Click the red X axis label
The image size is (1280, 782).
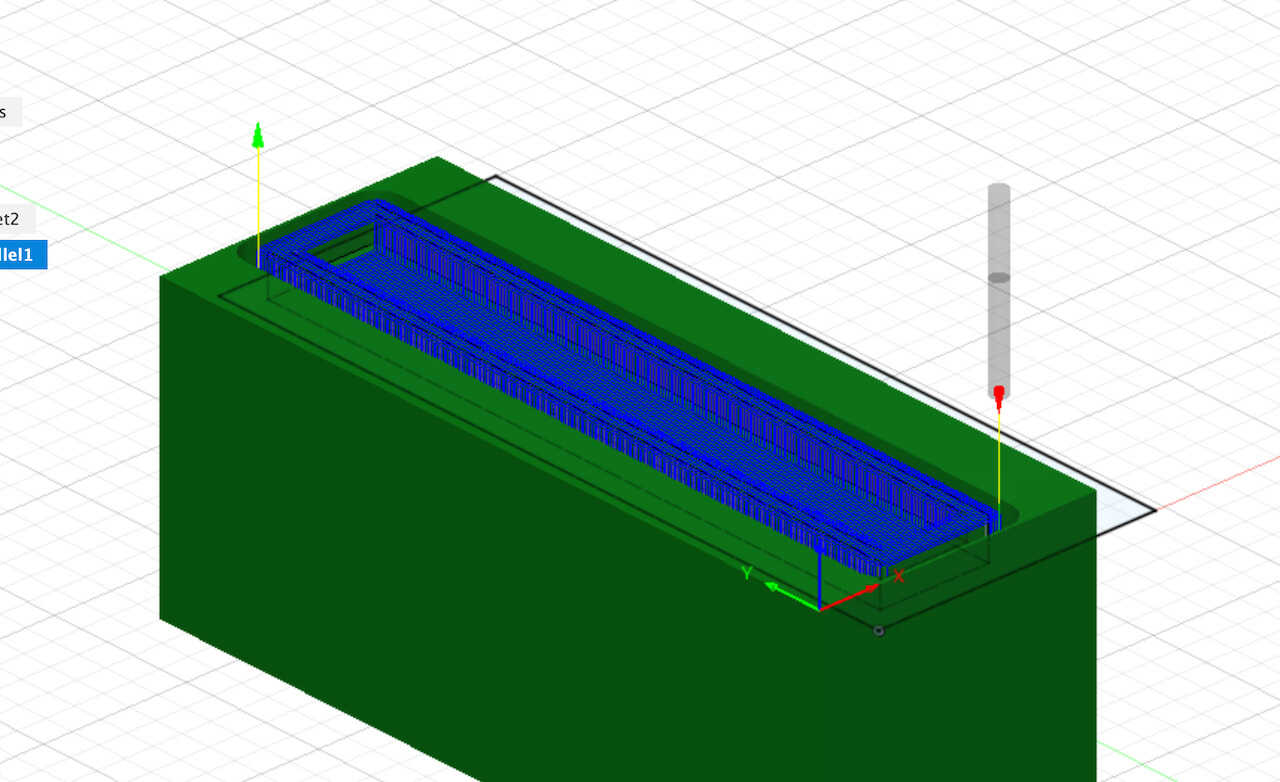pos(899,576)
